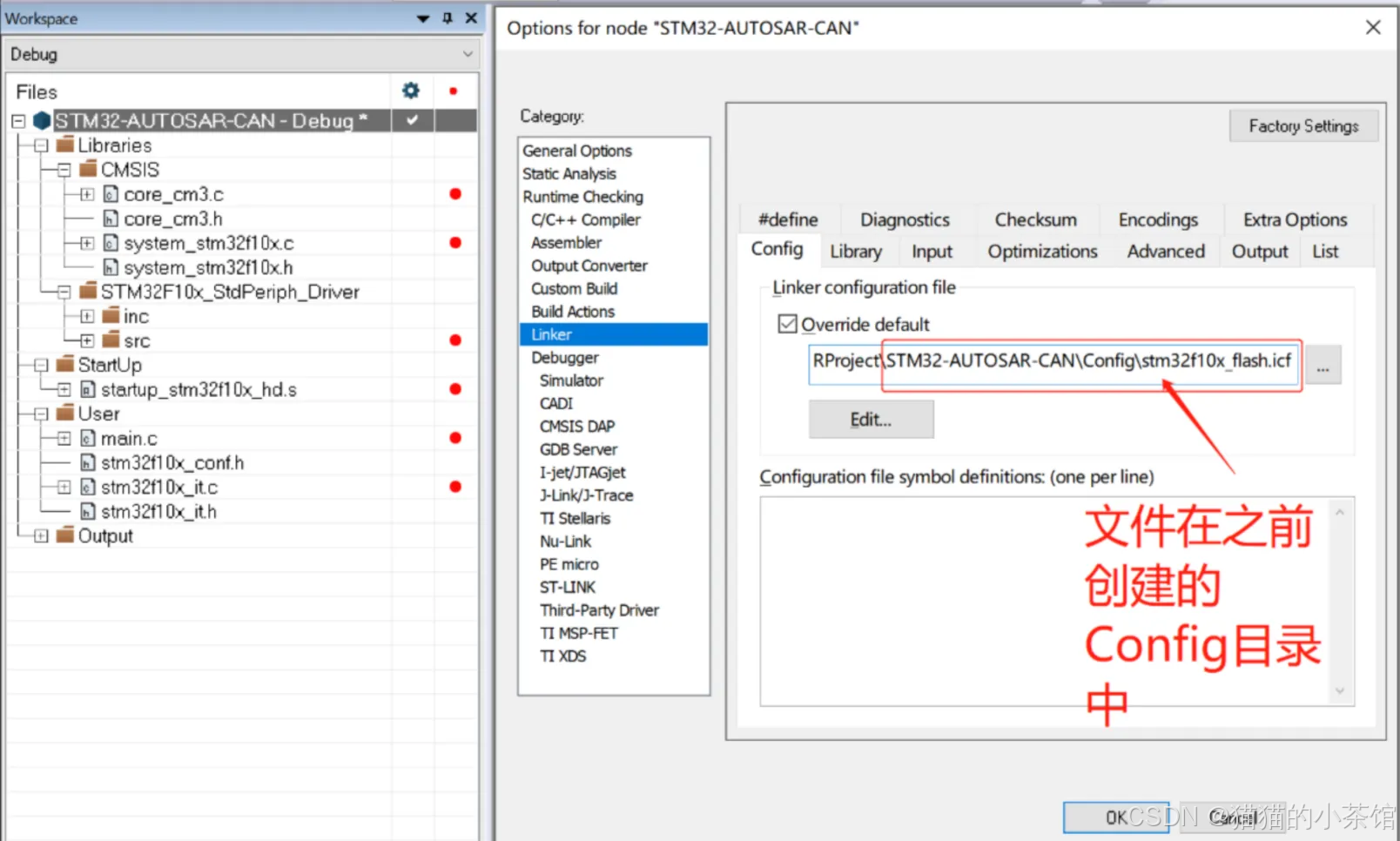Screen dimensions: 1400x841
Task: Select C/C++ Compiler category
Action: click(586, 219)
